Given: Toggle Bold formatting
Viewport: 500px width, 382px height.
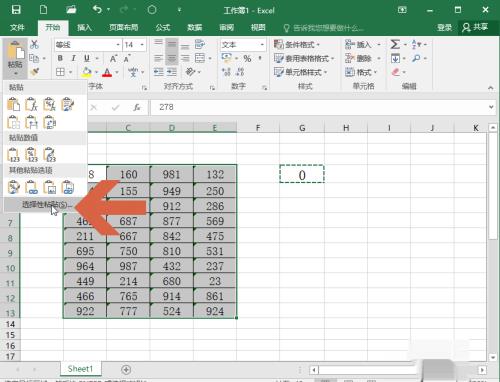Looking at the screenshot, I should pyautogui.click(x=60, y=58).
